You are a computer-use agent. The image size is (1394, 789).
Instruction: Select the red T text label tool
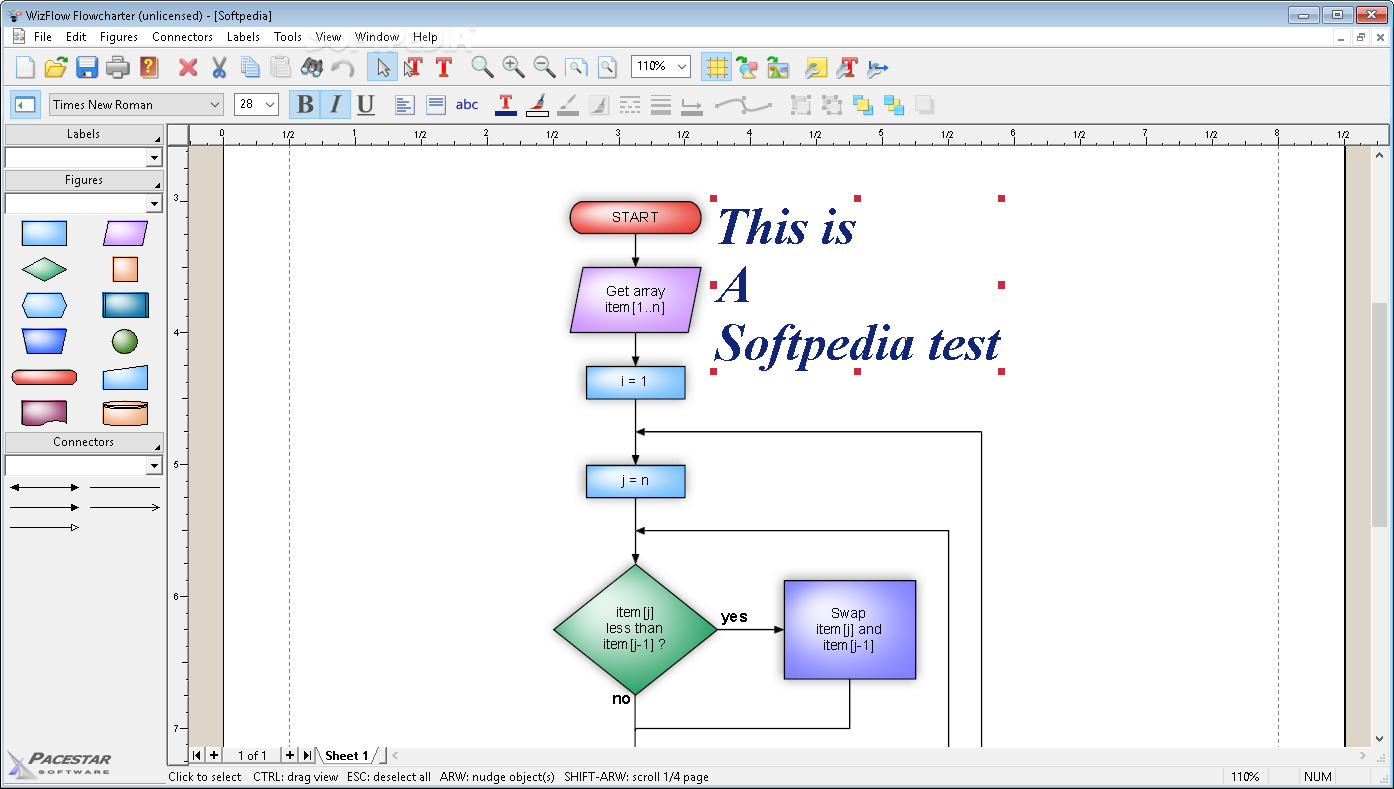click(444, 68)
